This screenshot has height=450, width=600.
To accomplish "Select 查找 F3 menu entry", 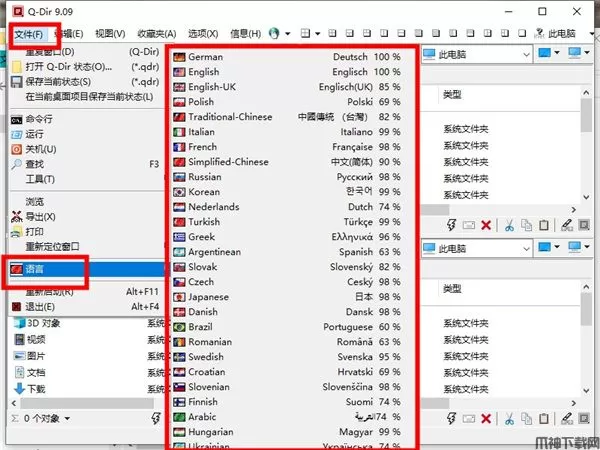I will coord(85,164).
